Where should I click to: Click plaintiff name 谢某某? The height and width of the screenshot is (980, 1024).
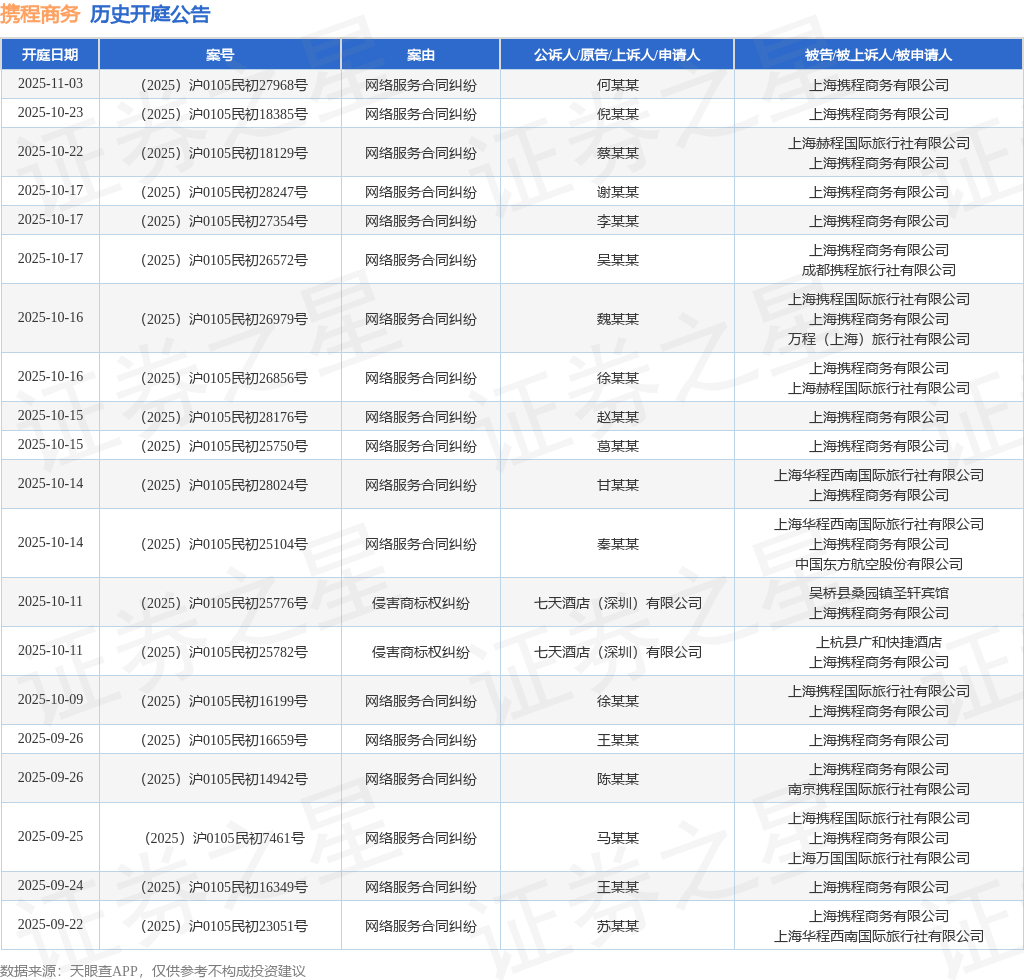pos(617,192)
